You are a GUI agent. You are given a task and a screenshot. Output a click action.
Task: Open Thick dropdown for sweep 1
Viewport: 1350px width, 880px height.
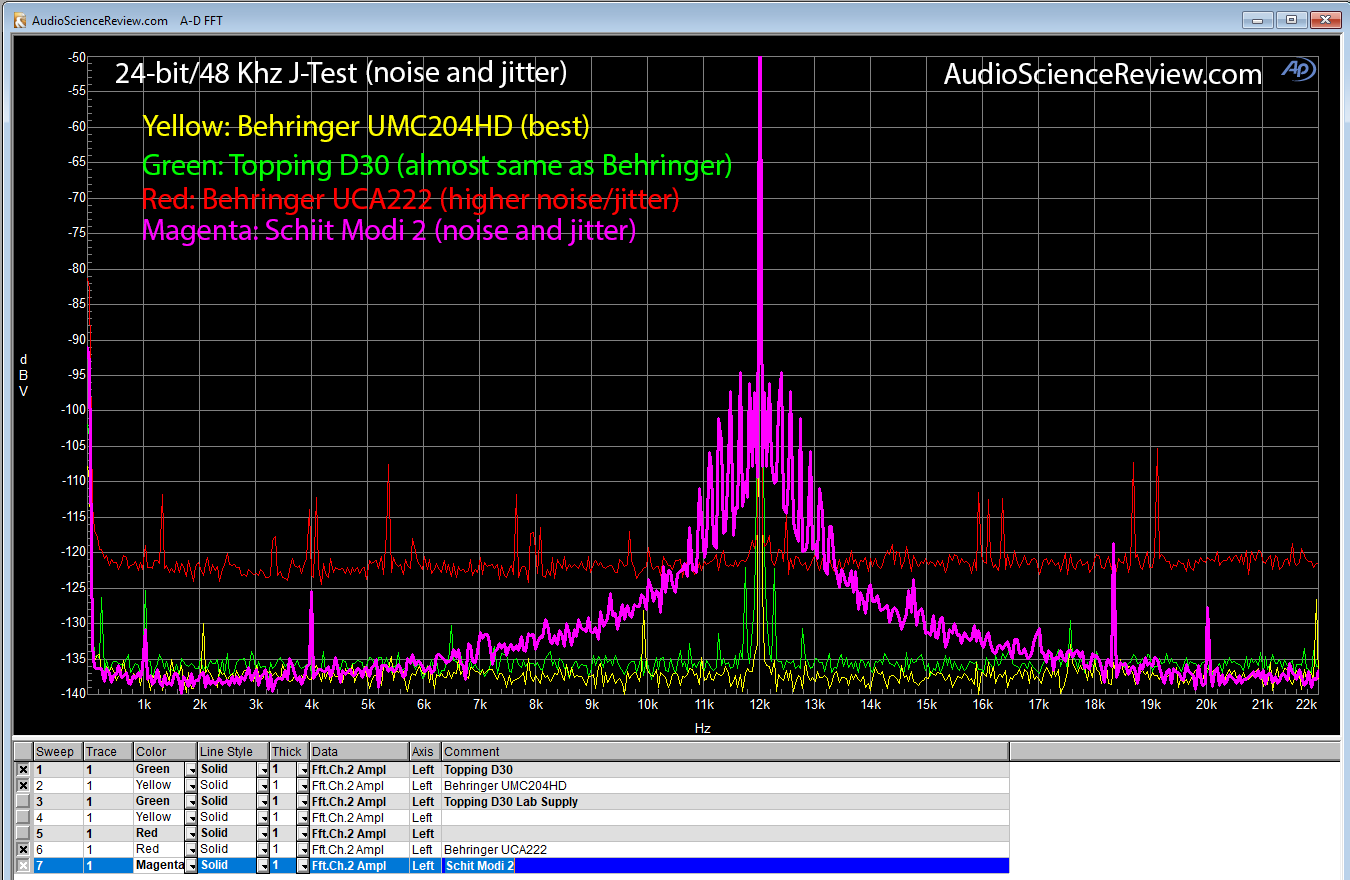(302, 769)
